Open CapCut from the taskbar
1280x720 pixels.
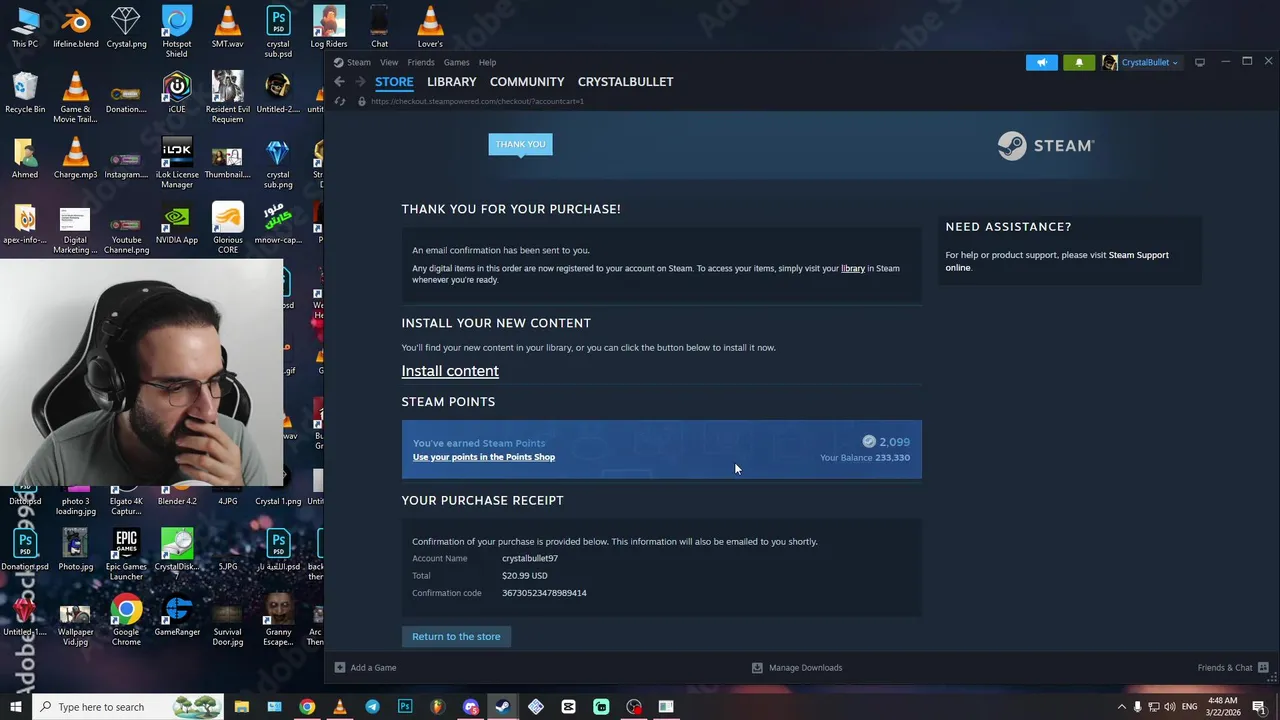568,707
